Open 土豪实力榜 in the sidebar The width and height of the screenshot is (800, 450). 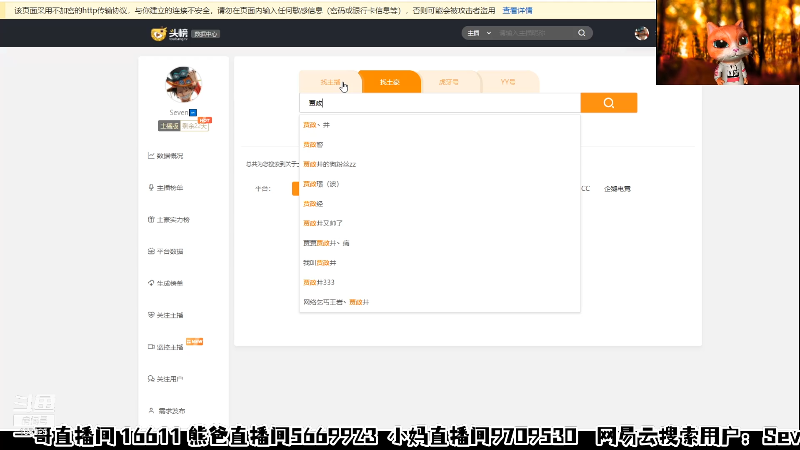[x=173, y=220]
